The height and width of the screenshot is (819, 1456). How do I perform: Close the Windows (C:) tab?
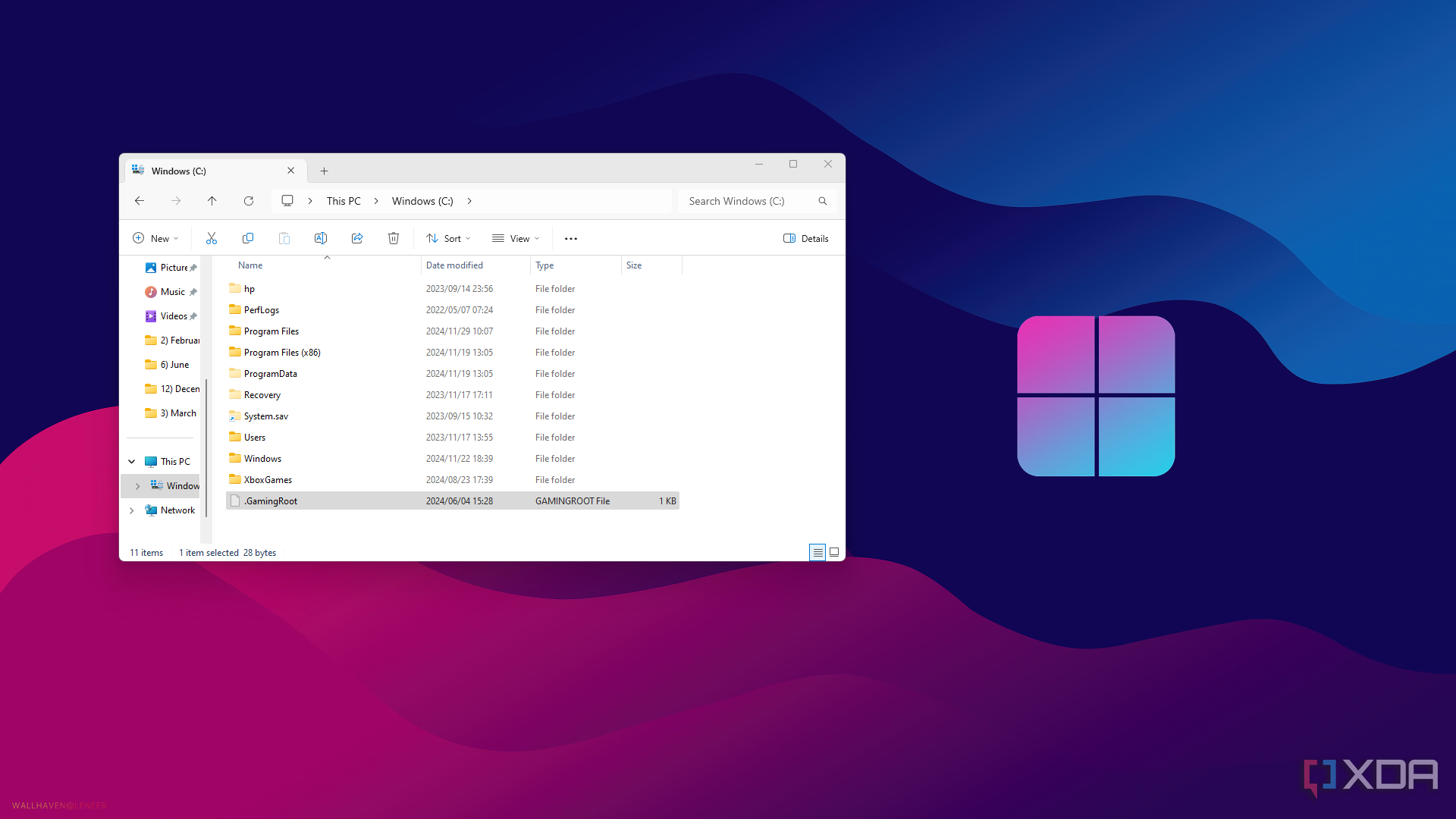(x=291, y=171)
